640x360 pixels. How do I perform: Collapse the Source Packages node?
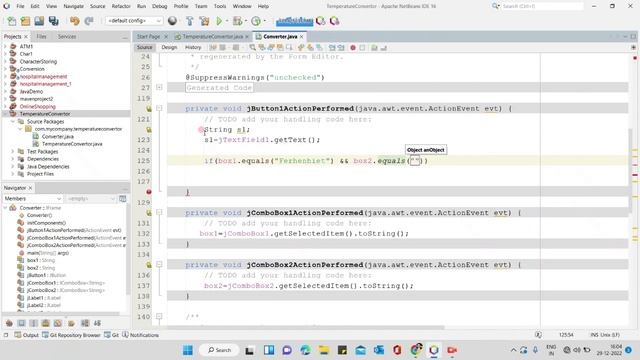click(x=13, y=122)
